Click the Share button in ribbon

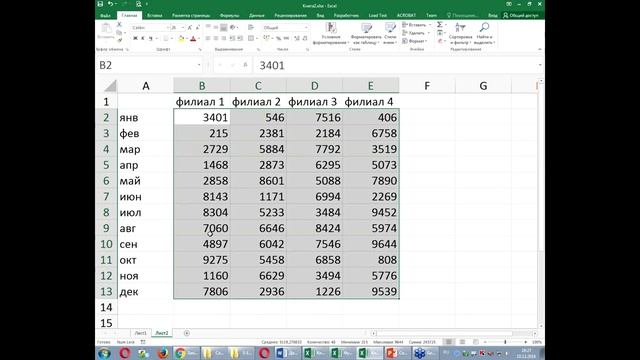(x=521, y=16)
